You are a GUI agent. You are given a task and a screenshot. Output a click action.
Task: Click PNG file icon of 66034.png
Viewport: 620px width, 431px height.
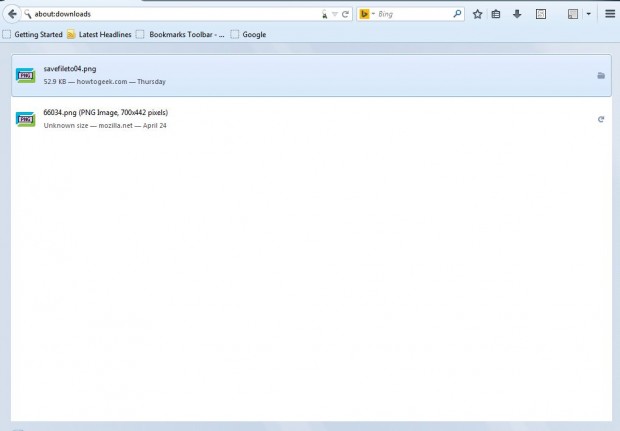click(26, 119)
